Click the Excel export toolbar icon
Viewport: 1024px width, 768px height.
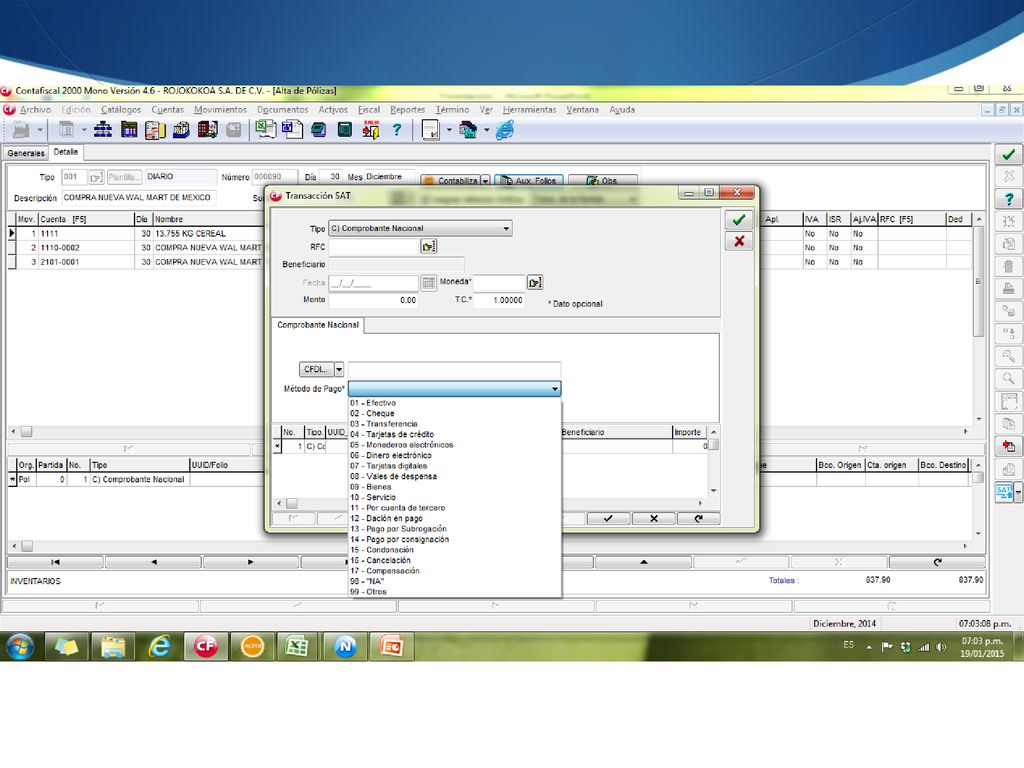pos(265,130)
